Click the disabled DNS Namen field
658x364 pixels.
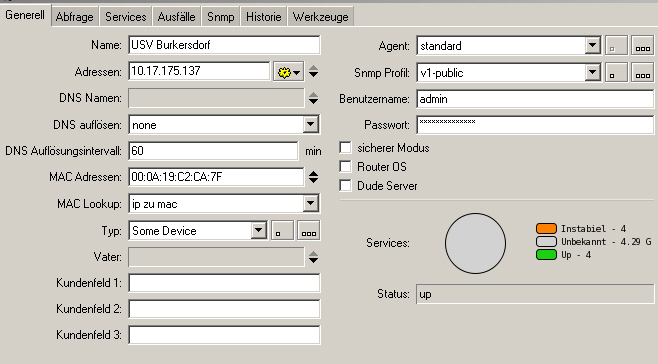[x=216, y=98]
